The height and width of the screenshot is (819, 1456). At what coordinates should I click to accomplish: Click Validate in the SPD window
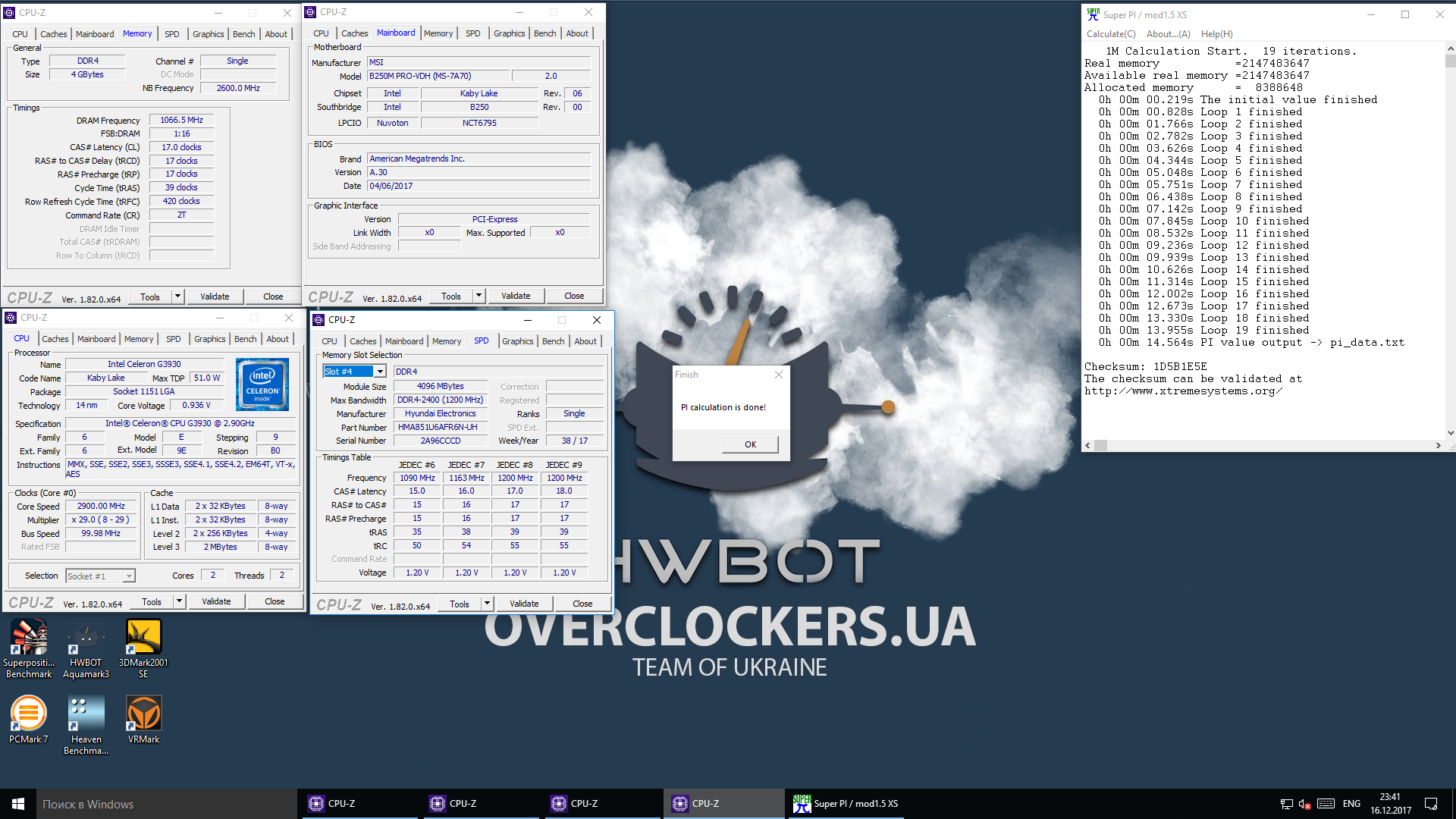[x=524, y=604]
